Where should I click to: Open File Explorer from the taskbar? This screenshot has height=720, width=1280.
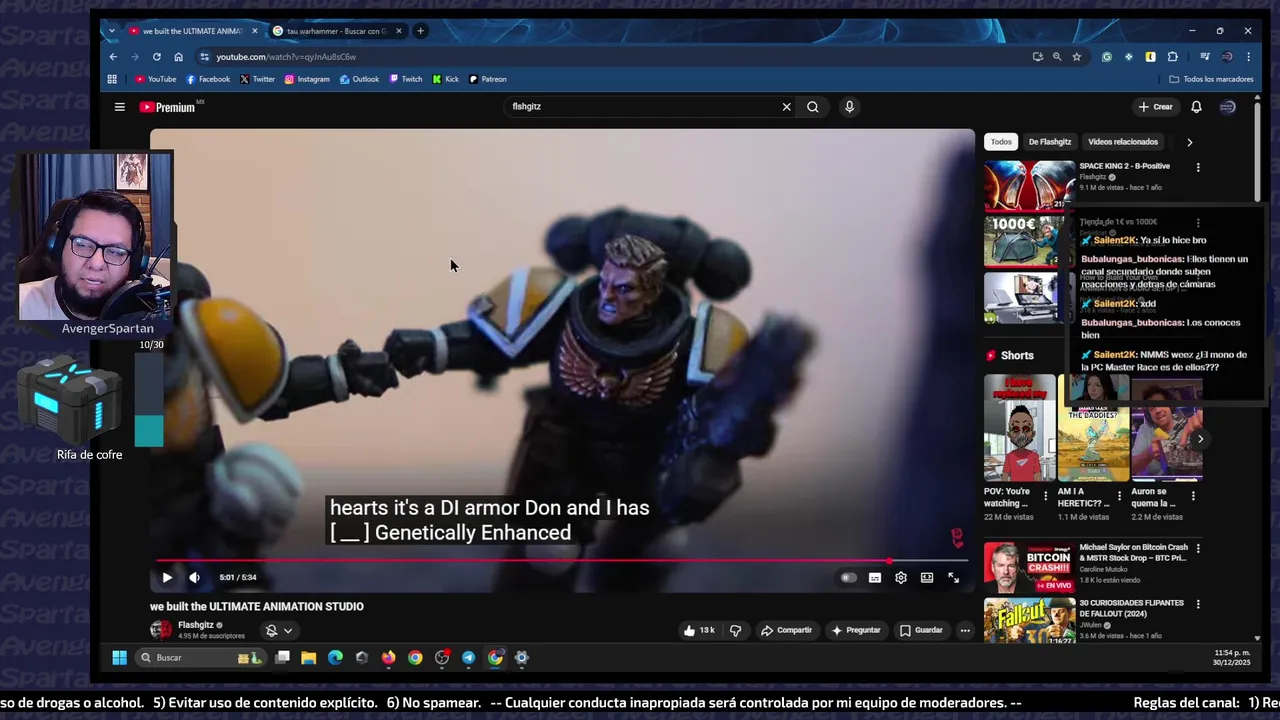(308, 658)
